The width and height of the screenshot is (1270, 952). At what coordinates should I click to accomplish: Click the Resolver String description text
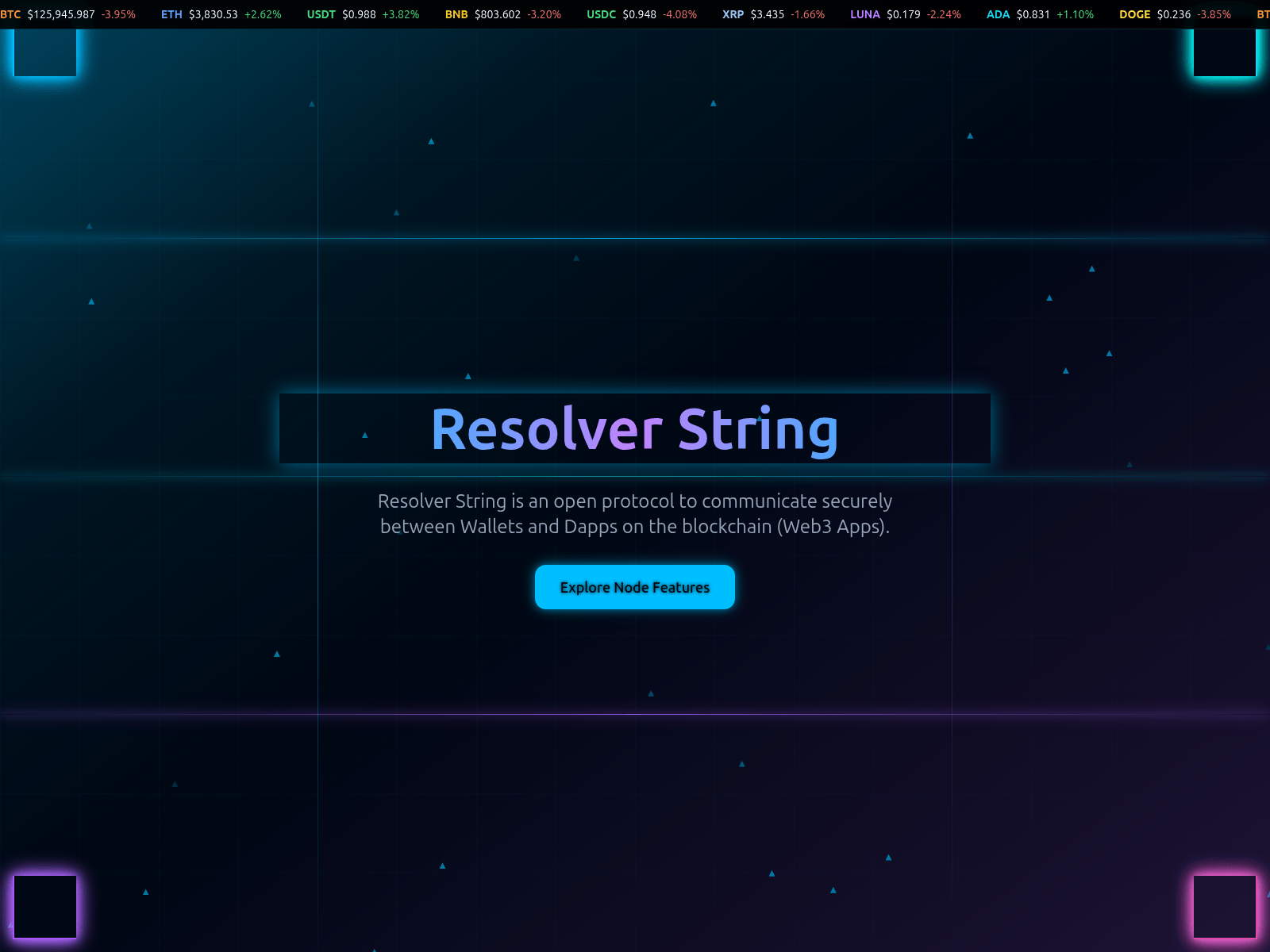635,513
